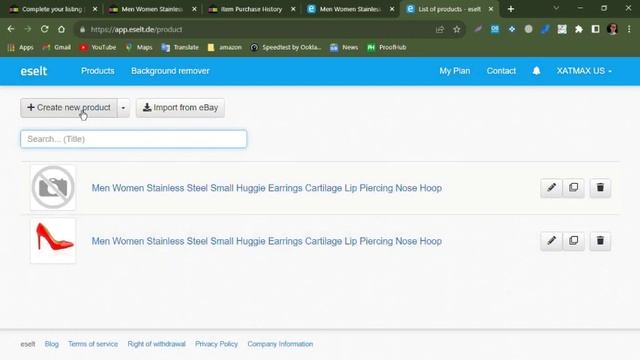
Task: Click the no-image placeholder thumbnail
Action: pyautogui.click(x=53, y=188)
